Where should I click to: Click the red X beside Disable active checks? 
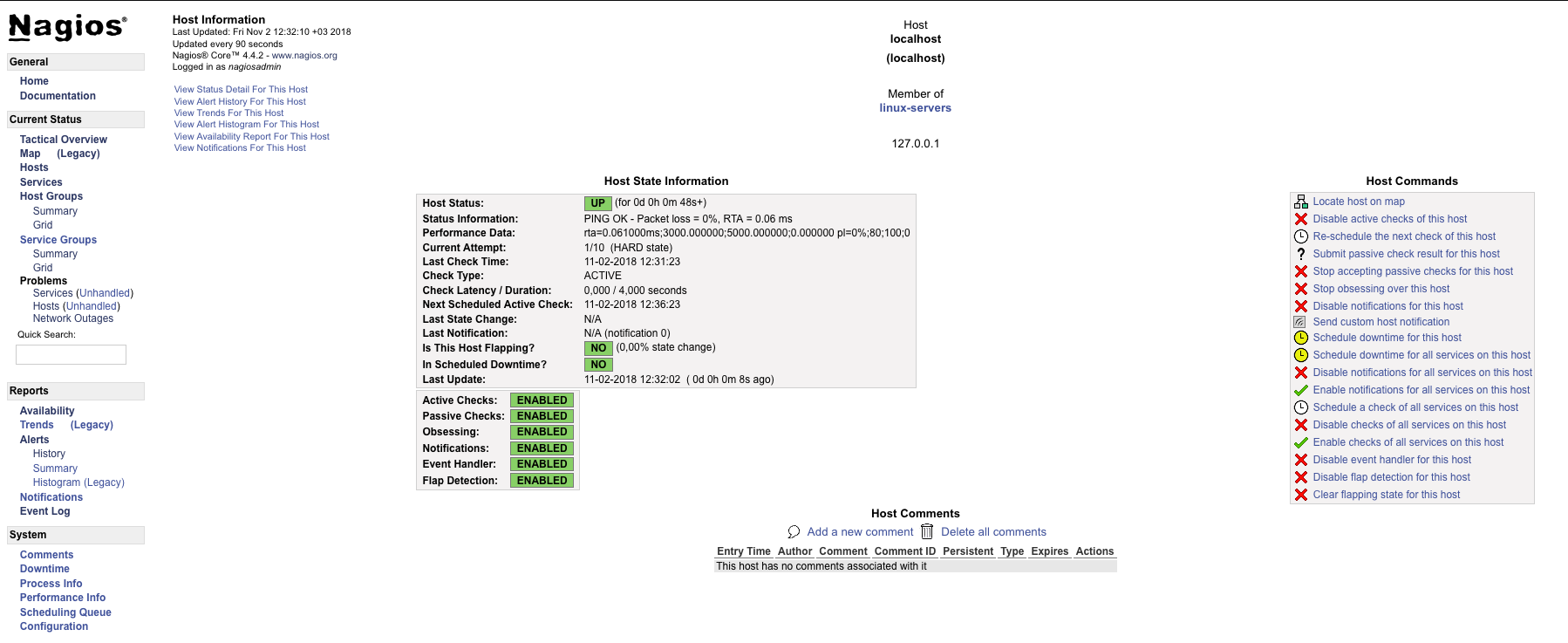click(1300, 219)
